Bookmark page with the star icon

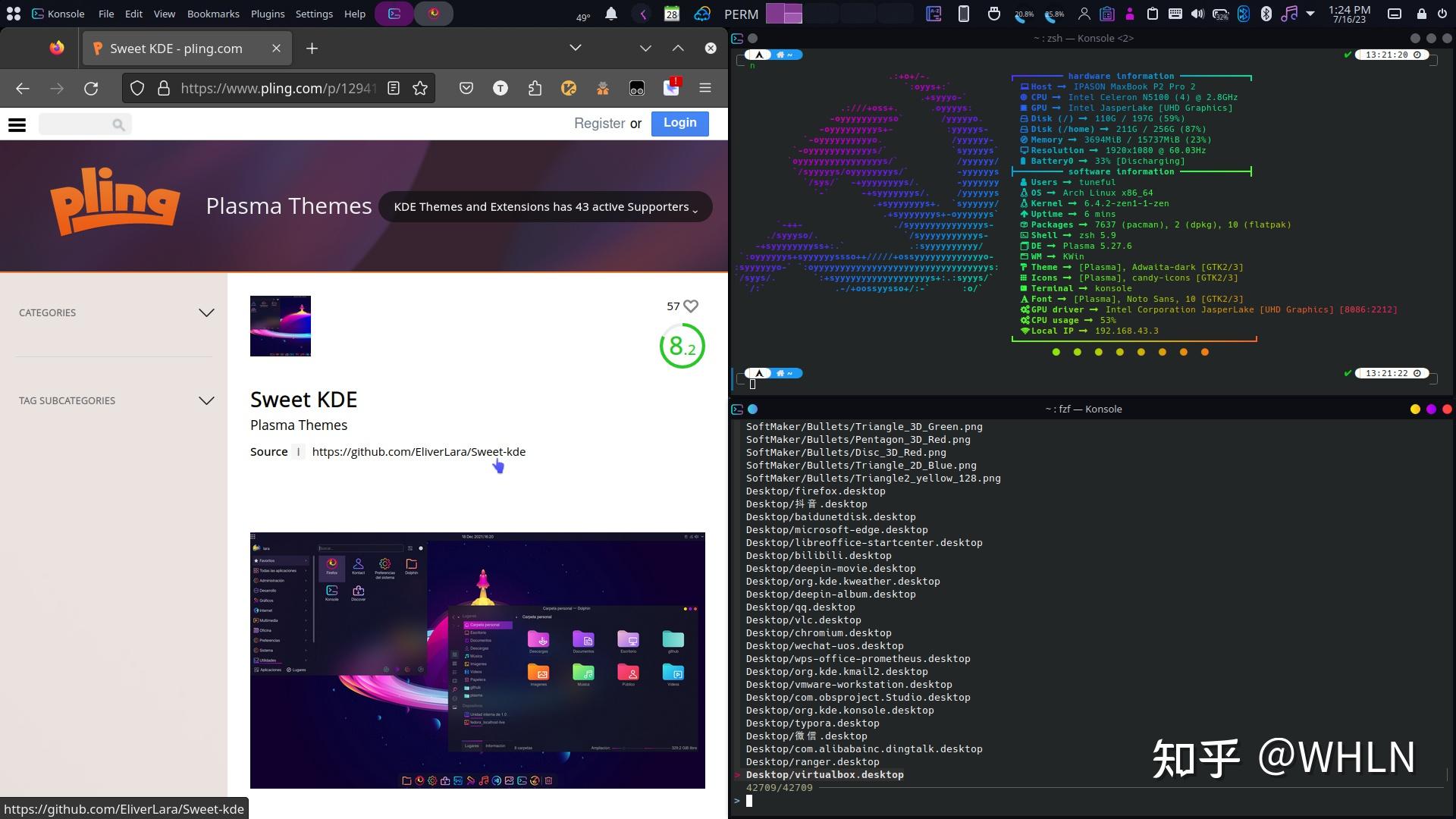420,89
